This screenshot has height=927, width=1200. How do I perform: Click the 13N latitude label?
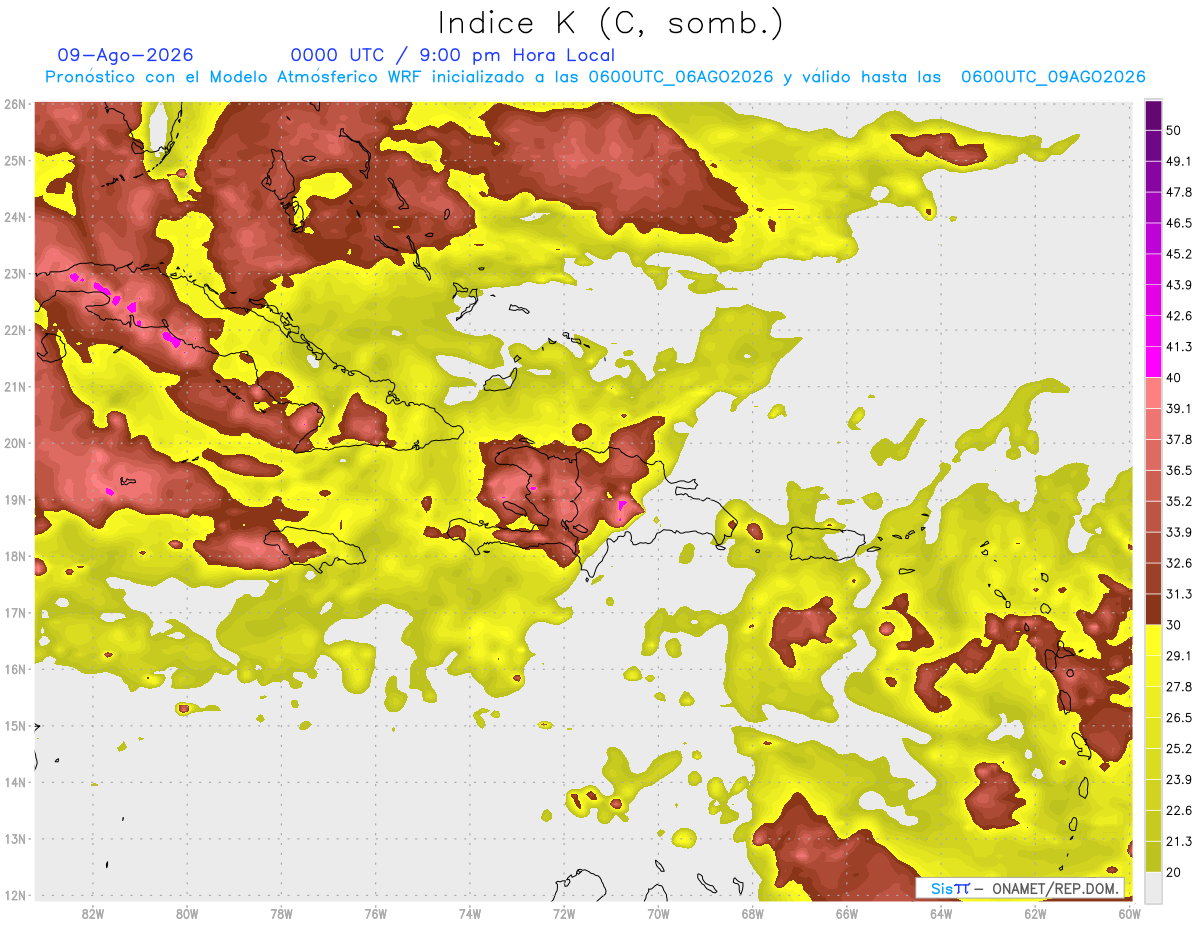[15, 838]
